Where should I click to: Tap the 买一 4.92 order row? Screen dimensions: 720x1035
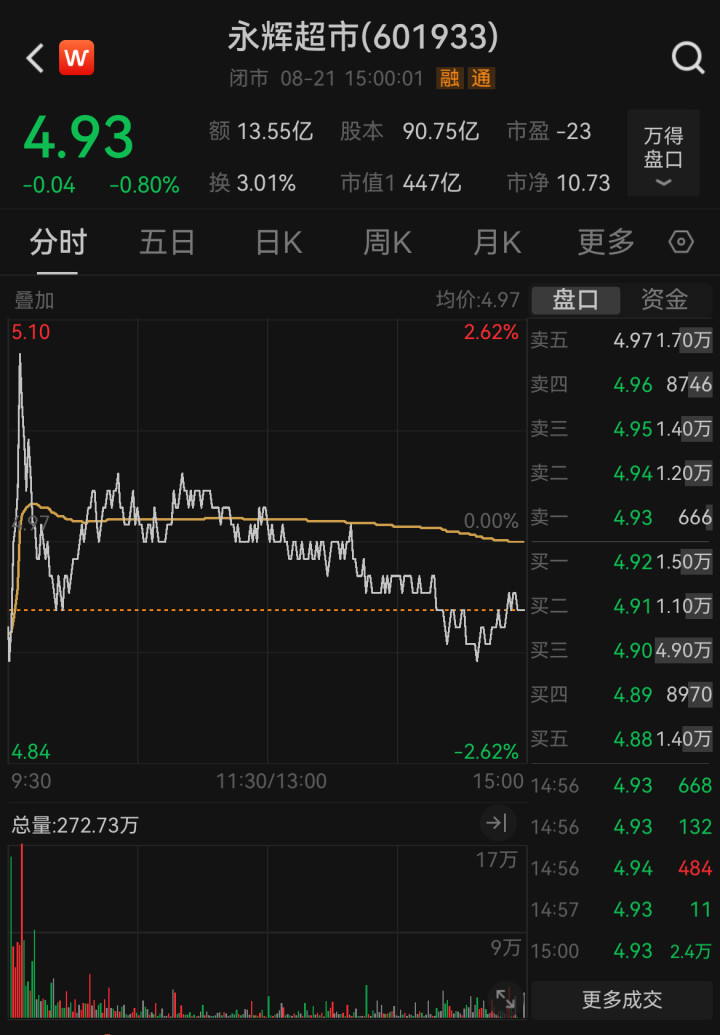tap(621, 562)
